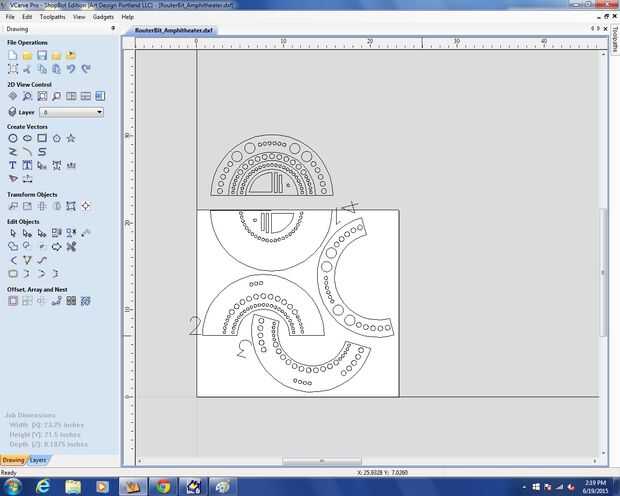
Task: Click the system tray clock
Action: click(x=595, y=487)
